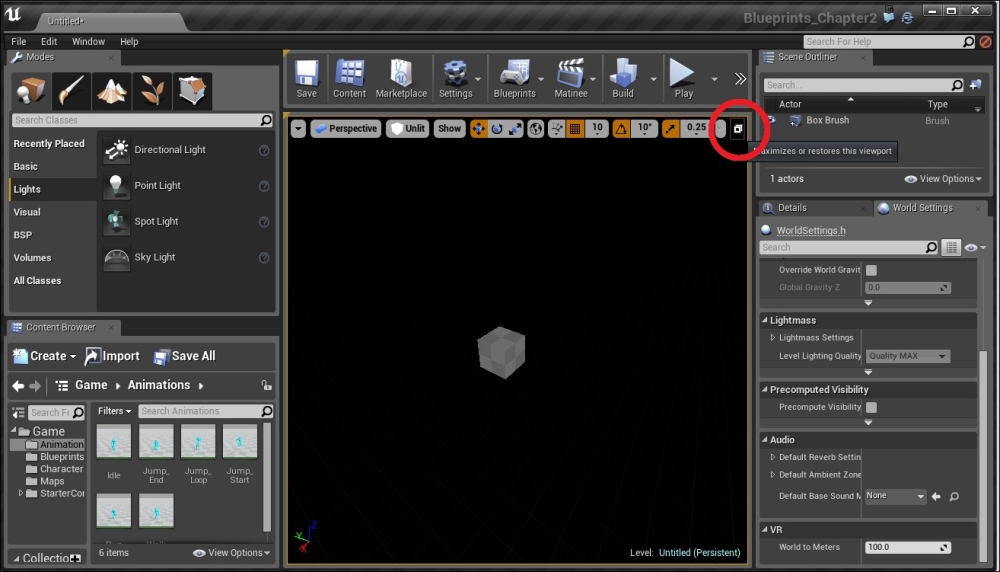Toggle grid snapping icon
The height and width of the screenshot is (572, 1000).
click(x=575, y=129)
